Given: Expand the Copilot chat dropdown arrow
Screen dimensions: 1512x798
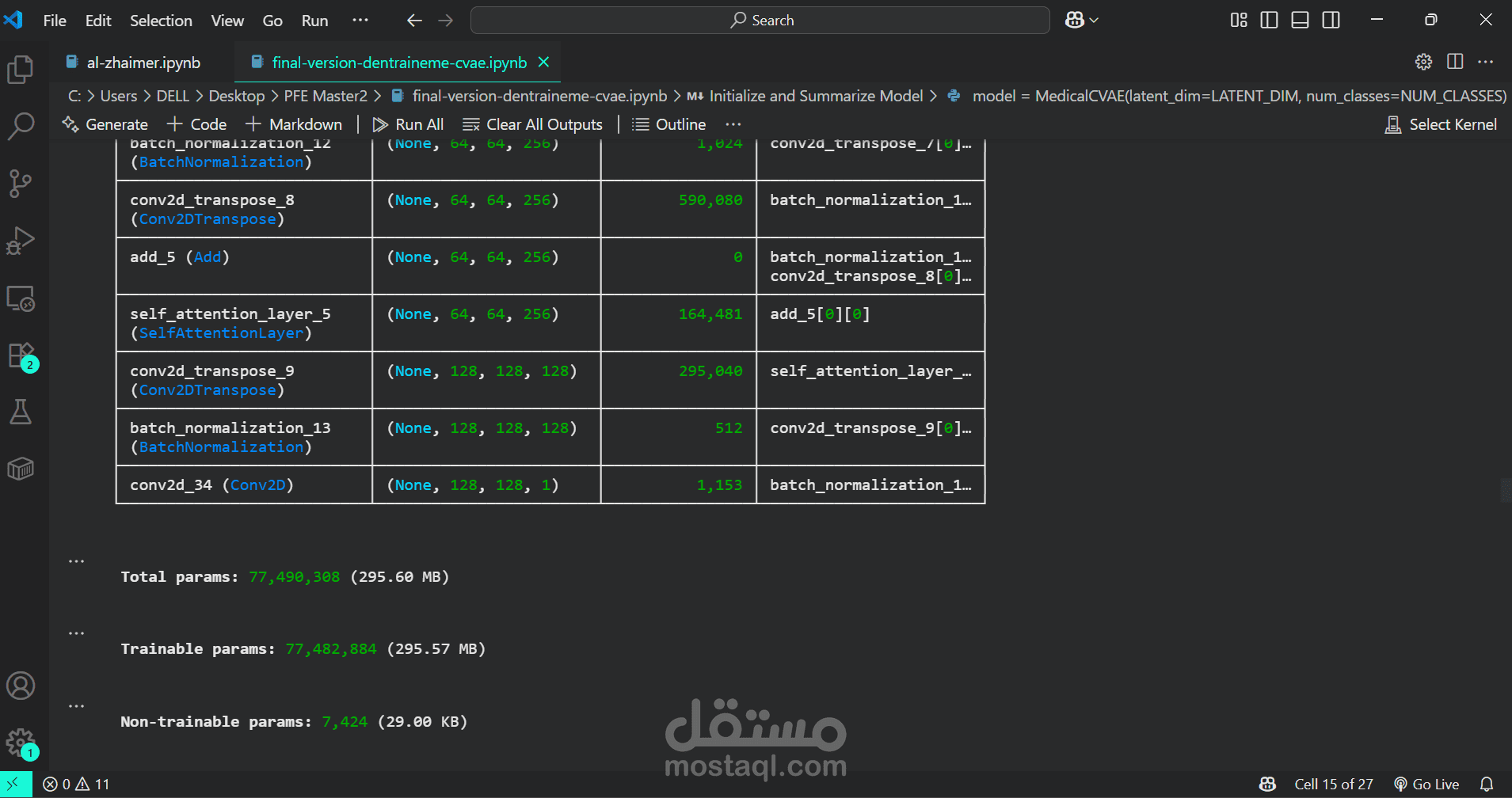Looking at the screenshot, I should (x=1094, y=20).
